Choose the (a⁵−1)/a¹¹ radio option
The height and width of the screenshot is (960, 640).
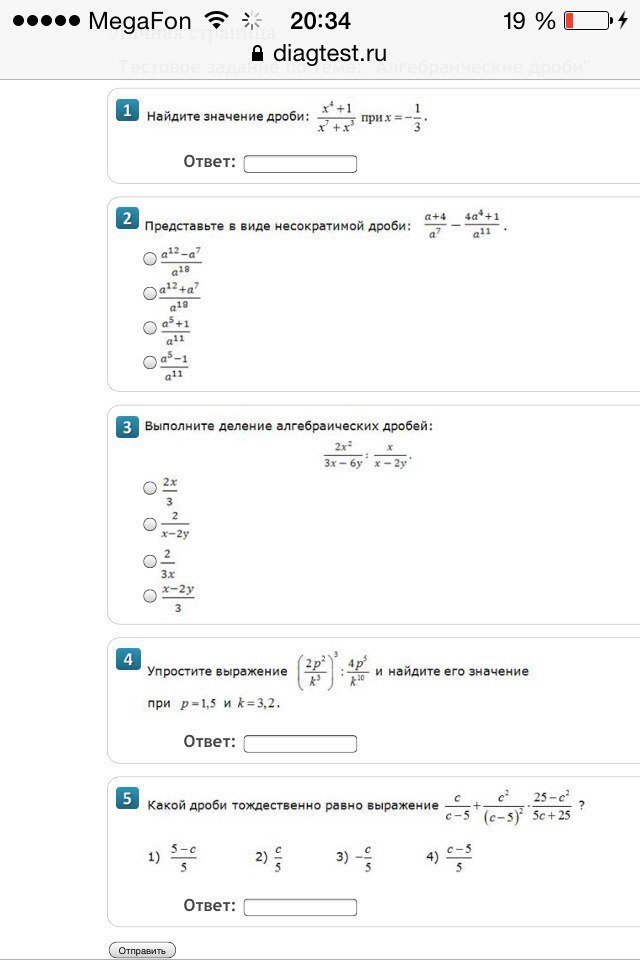click(x=150, y=361)
